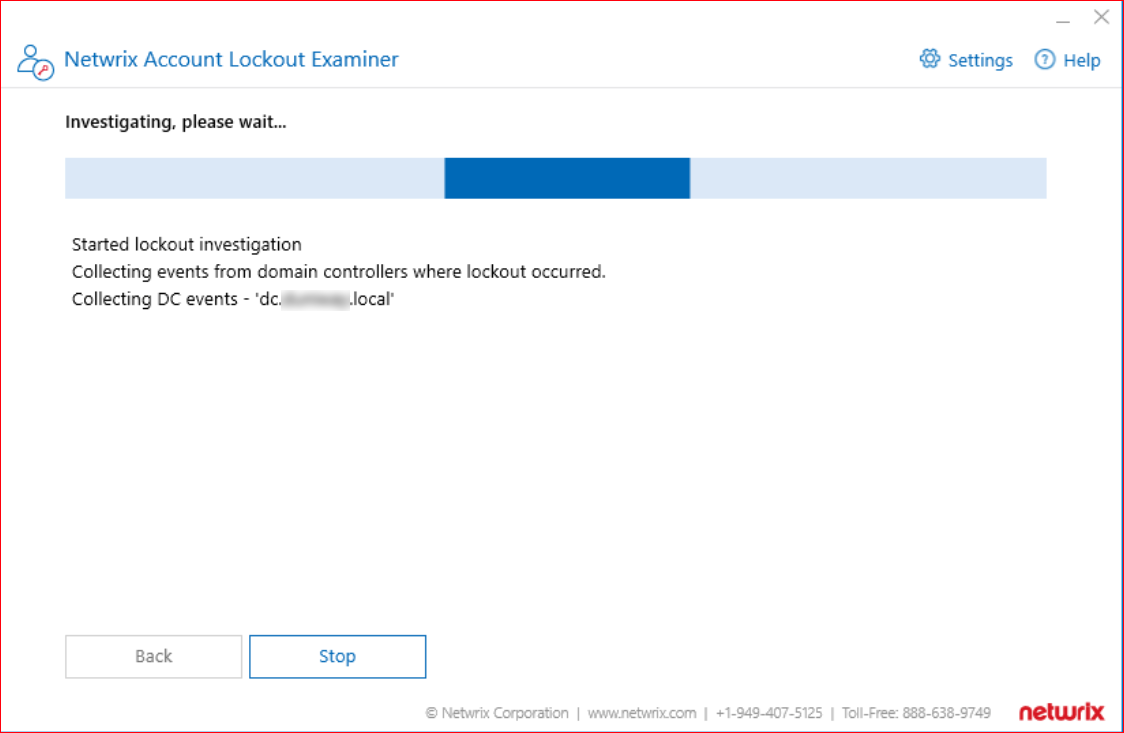Screen dimensions: 1124x733
Task: Click the Toll-Free phone number in footer
Action: pyautogui.click(x=916, y=713)
